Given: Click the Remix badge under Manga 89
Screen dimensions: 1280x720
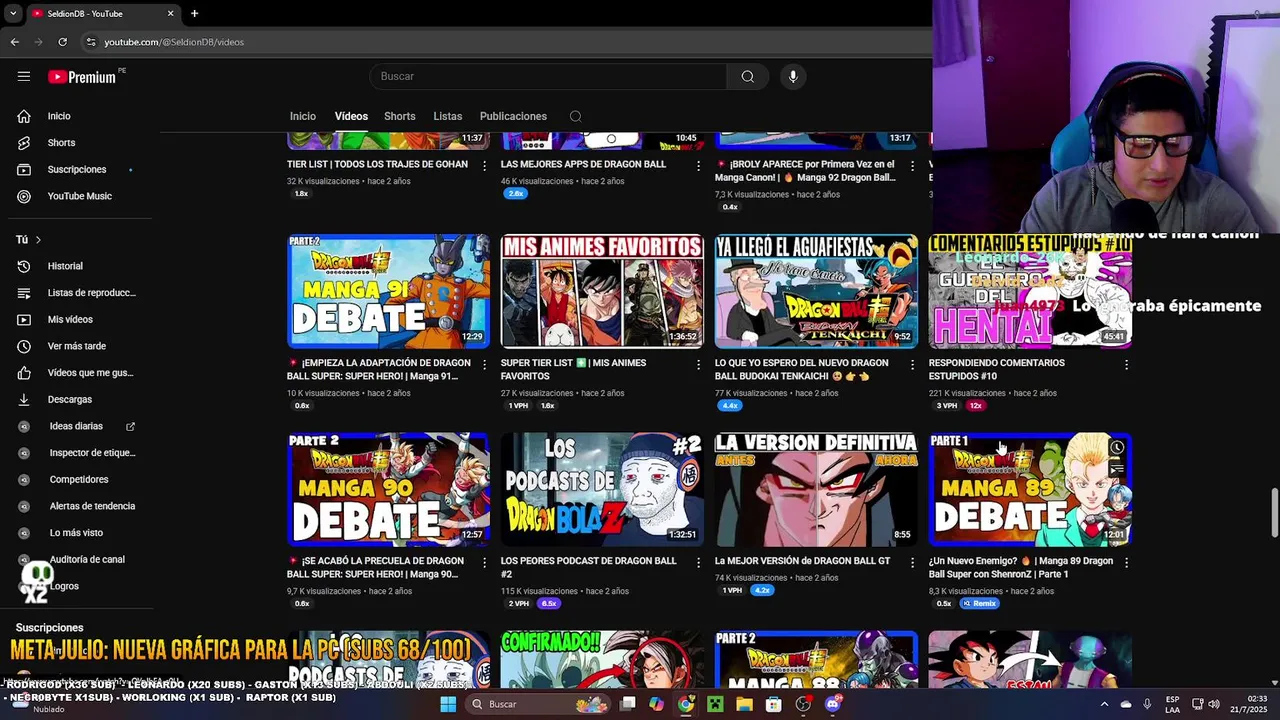Looking at the screenshot, I should pos(980,604).
